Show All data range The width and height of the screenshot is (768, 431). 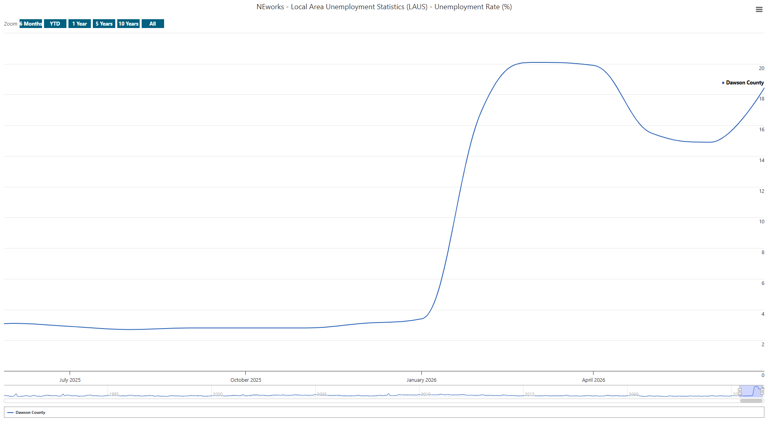click(153, 24)
